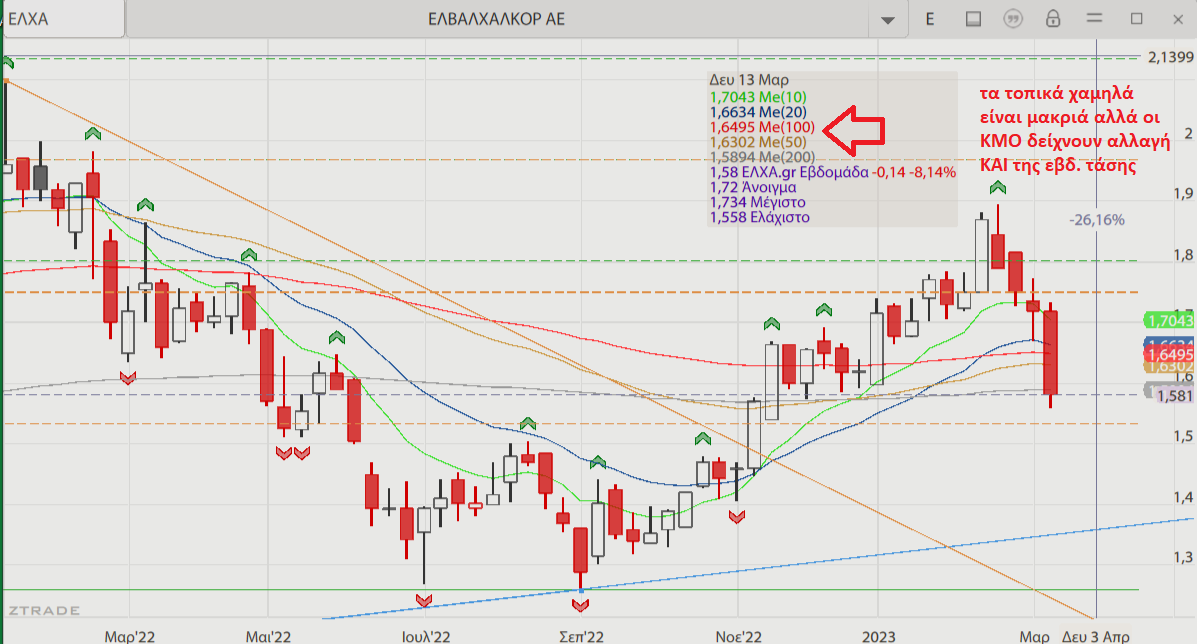This screenshot has height=644, width=1197.
Task: Click the Μαι'22 date axis label
Action: click(x=268, y=636)
